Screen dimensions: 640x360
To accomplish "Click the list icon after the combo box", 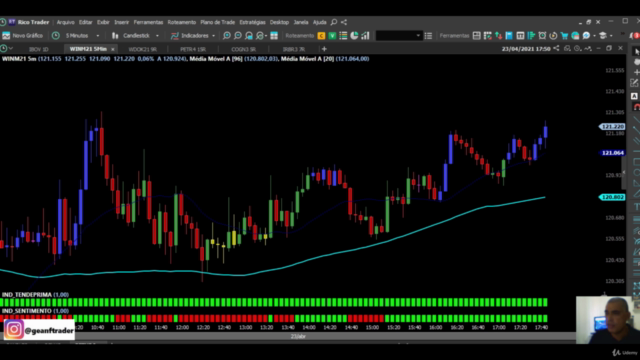I will [x=428, y=36].
